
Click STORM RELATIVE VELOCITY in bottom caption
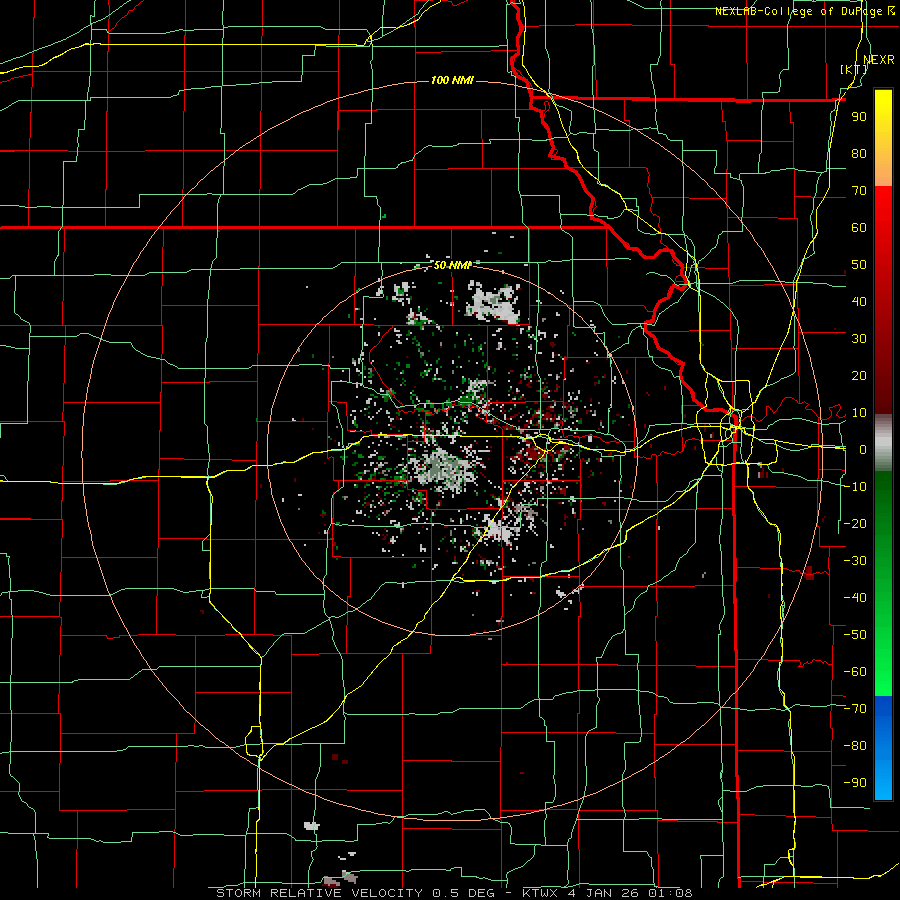[320, 893]
